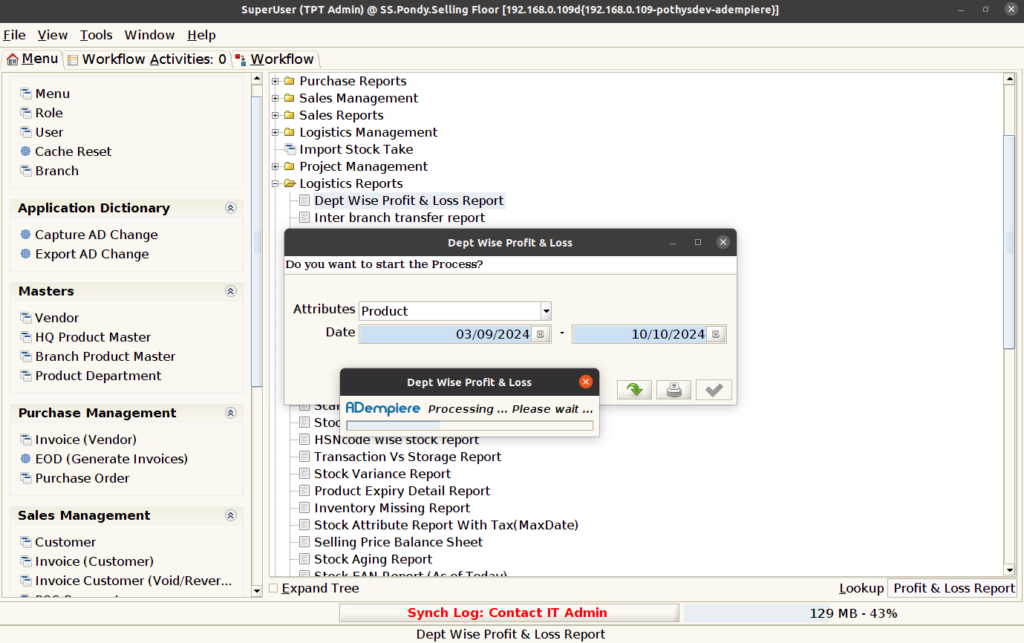The image size is (1024, 643).
Task: Click the HQ Product Master window icon
Action: (x=25, y=337)
